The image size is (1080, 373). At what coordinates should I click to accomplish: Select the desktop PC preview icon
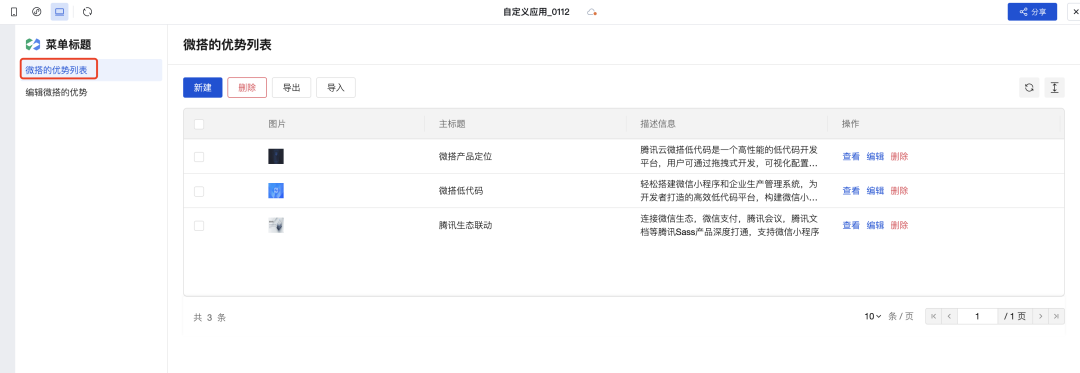tap(60, 12)
